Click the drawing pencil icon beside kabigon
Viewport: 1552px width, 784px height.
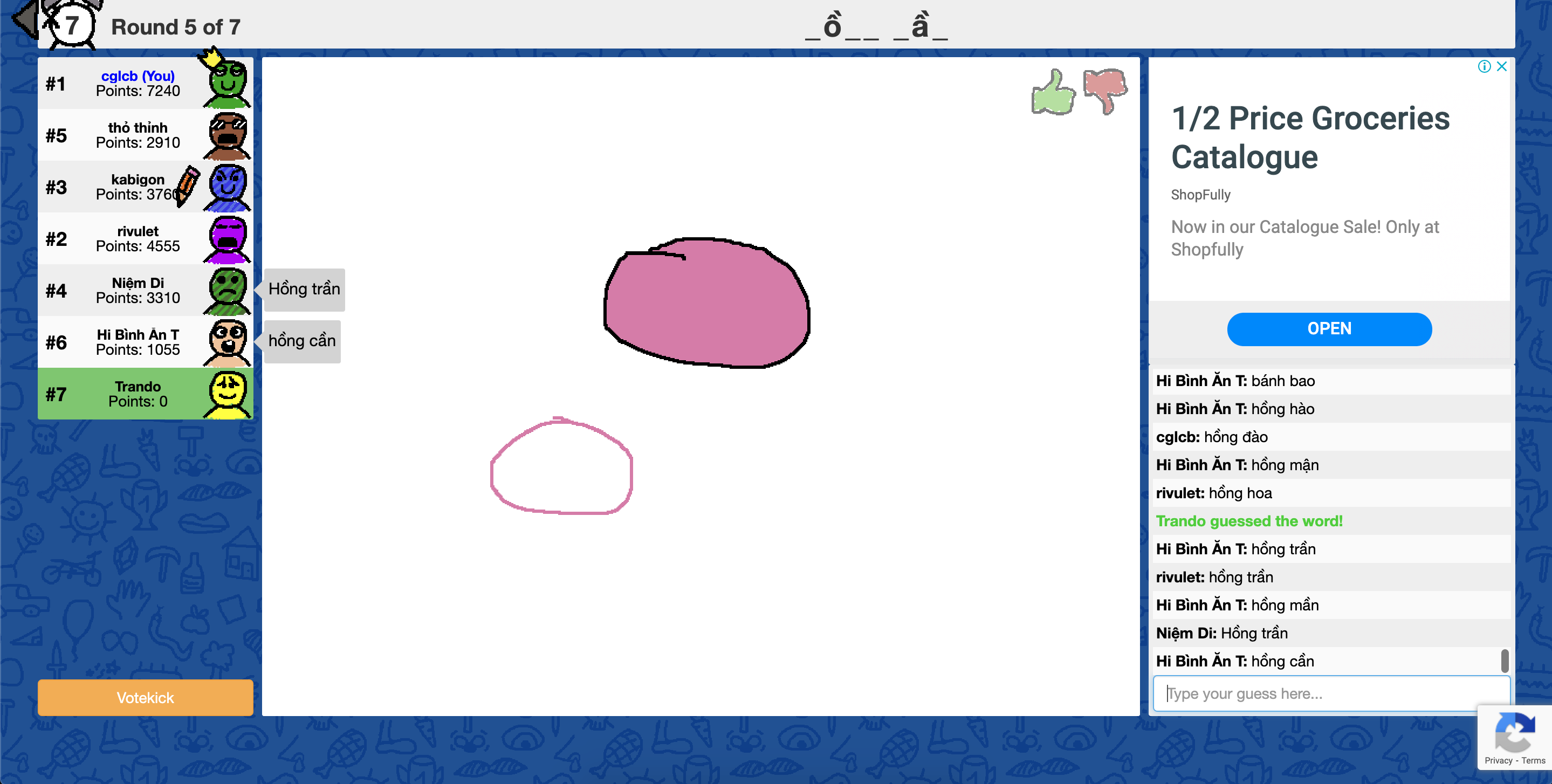(x=188, y=185)
